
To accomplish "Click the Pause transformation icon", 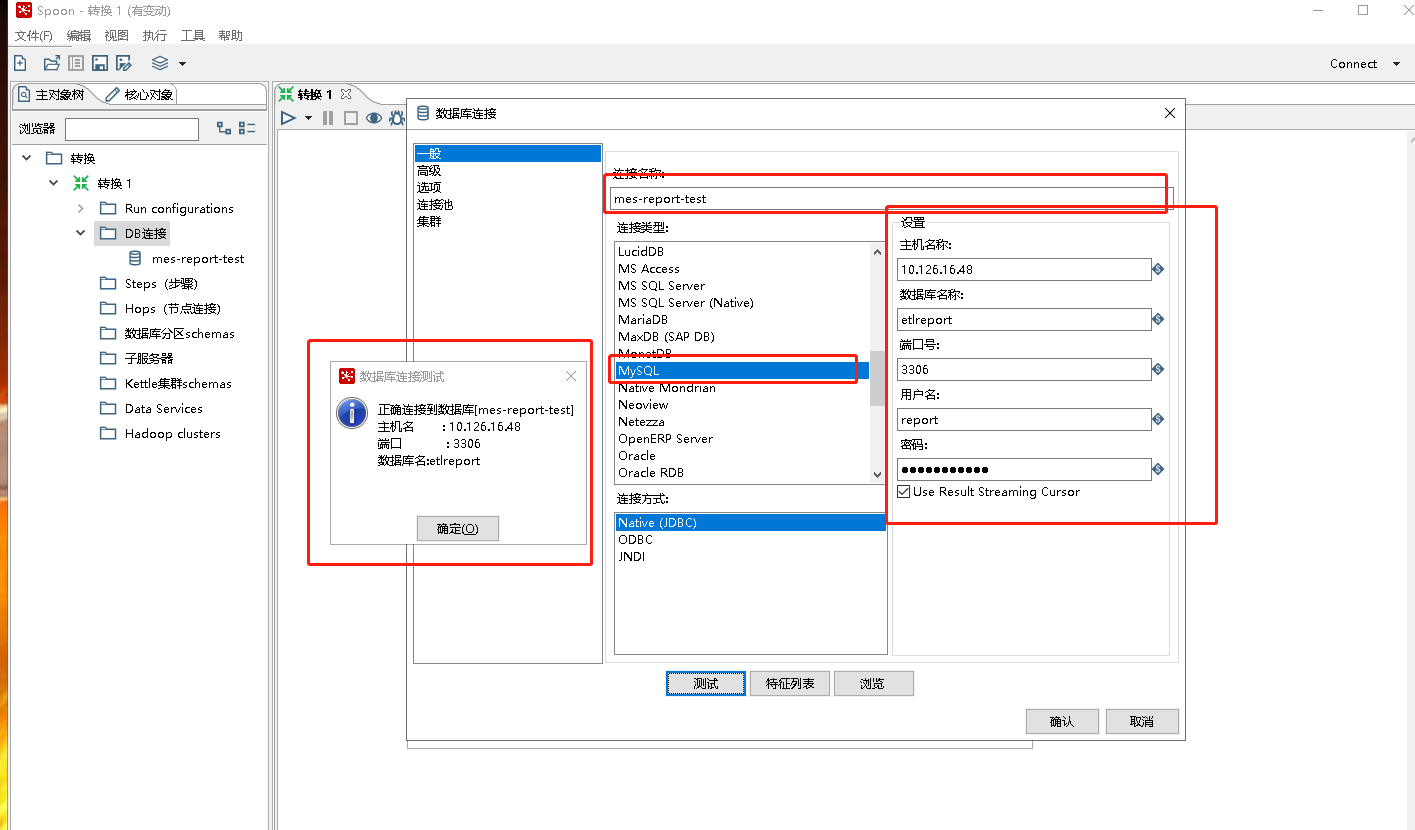I will coord(328,118).
